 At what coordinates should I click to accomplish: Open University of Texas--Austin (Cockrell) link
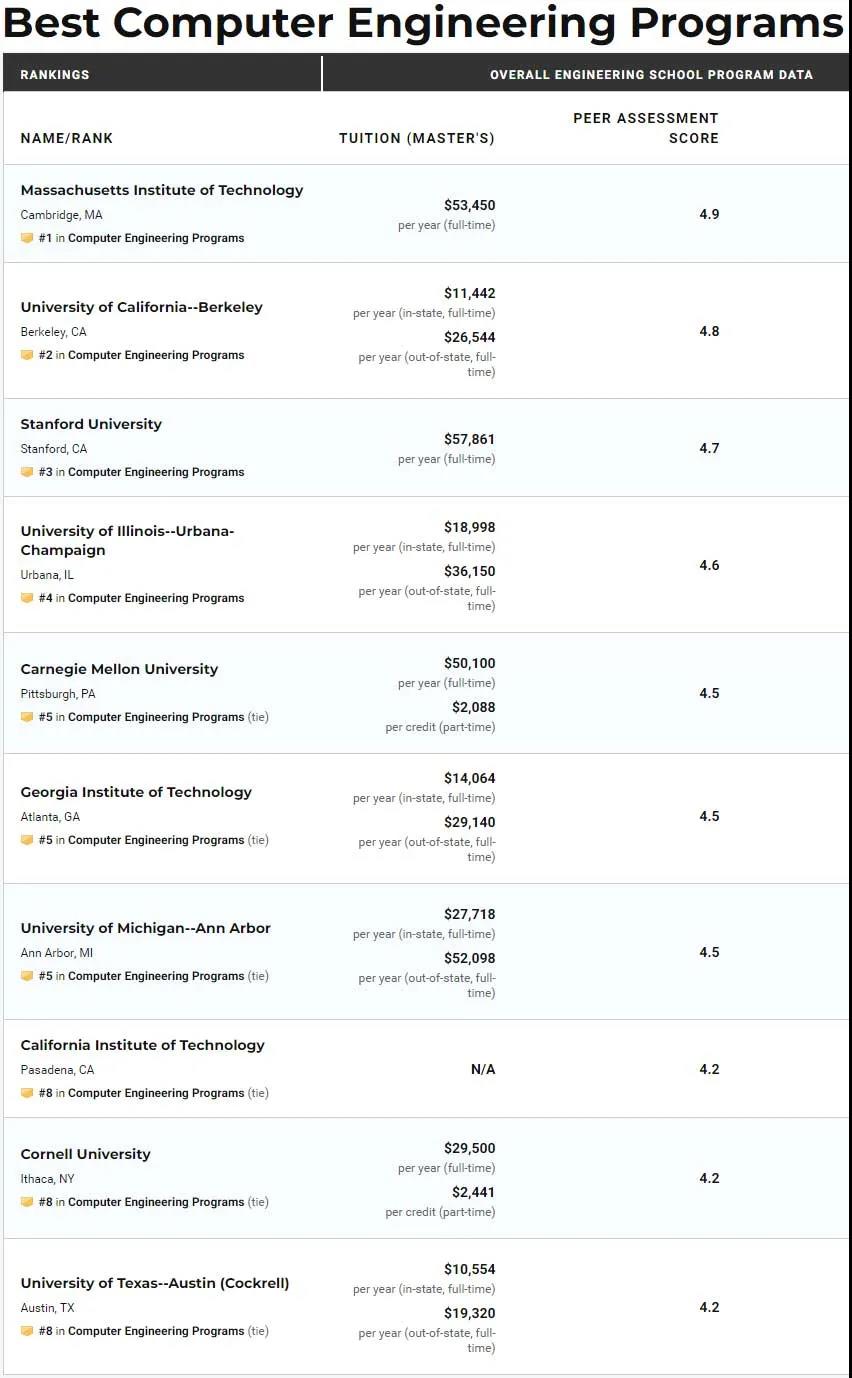(155, 1283)
